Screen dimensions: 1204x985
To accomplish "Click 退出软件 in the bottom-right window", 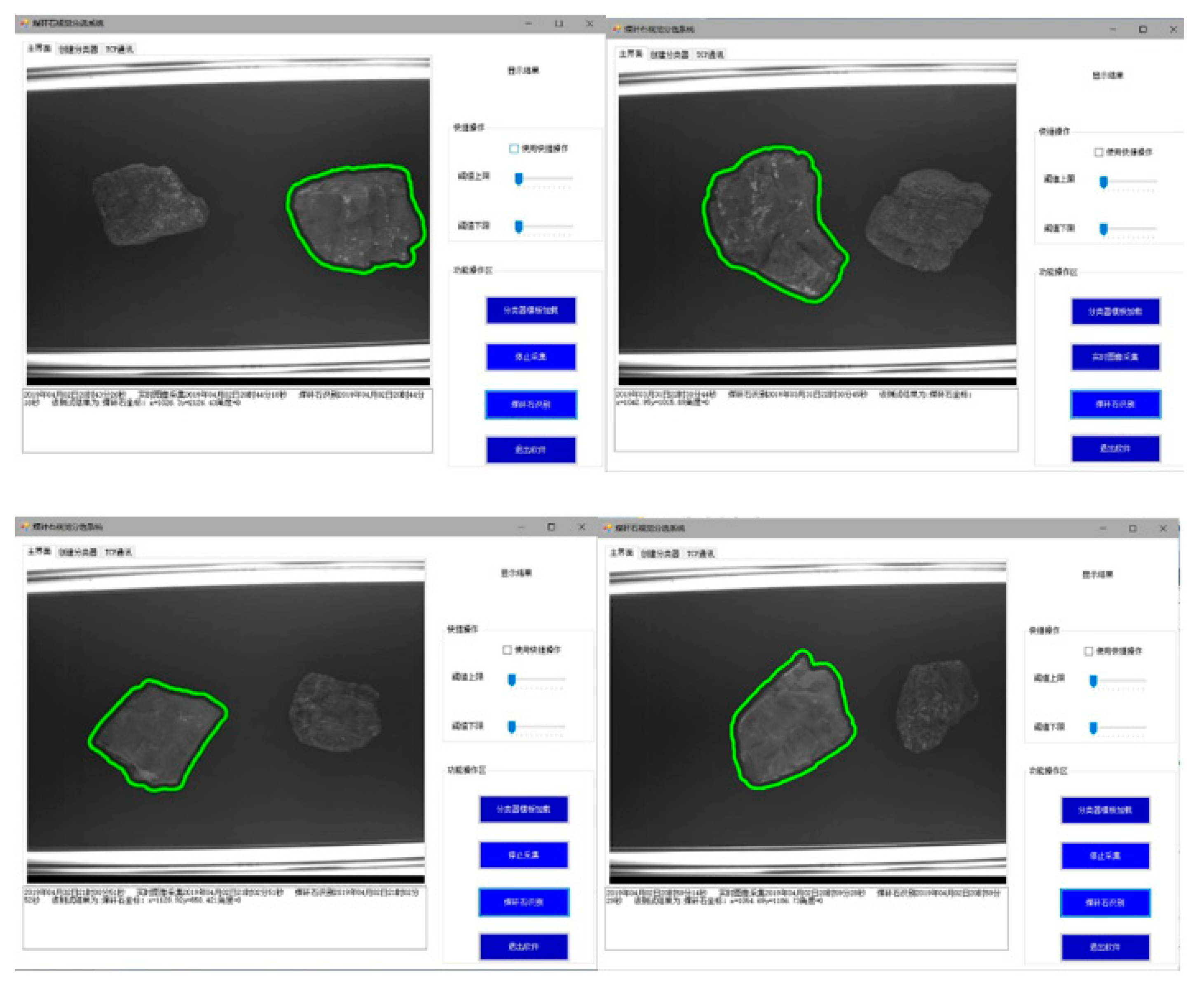I will 1106,947.
